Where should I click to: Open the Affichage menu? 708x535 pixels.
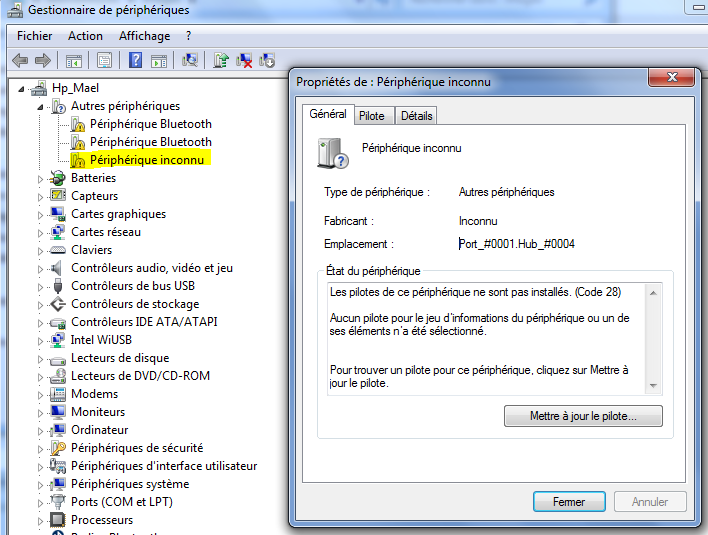point(144,36)
